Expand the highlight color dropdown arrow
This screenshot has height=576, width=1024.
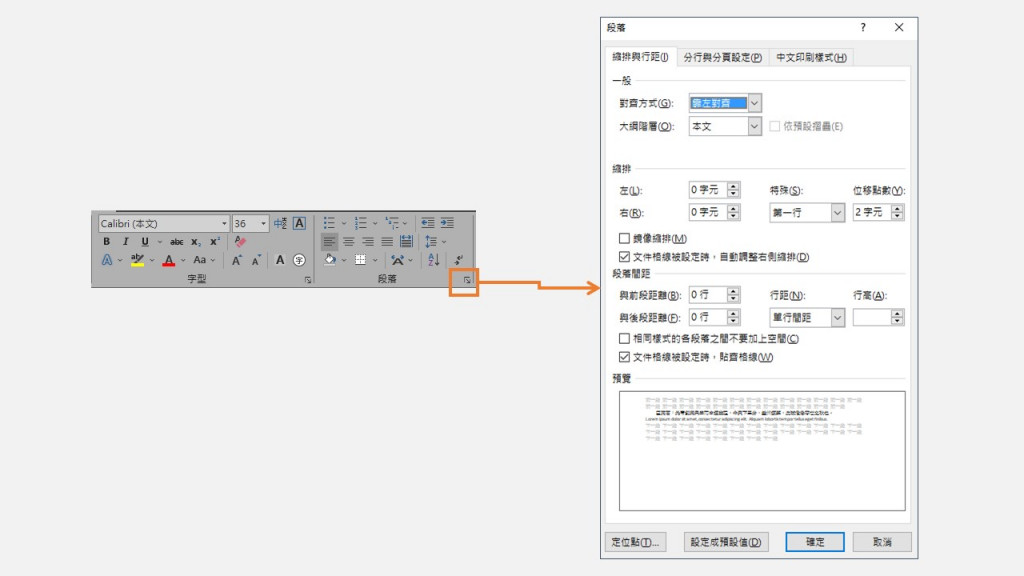pyautogui.click(x=152, y=260)
